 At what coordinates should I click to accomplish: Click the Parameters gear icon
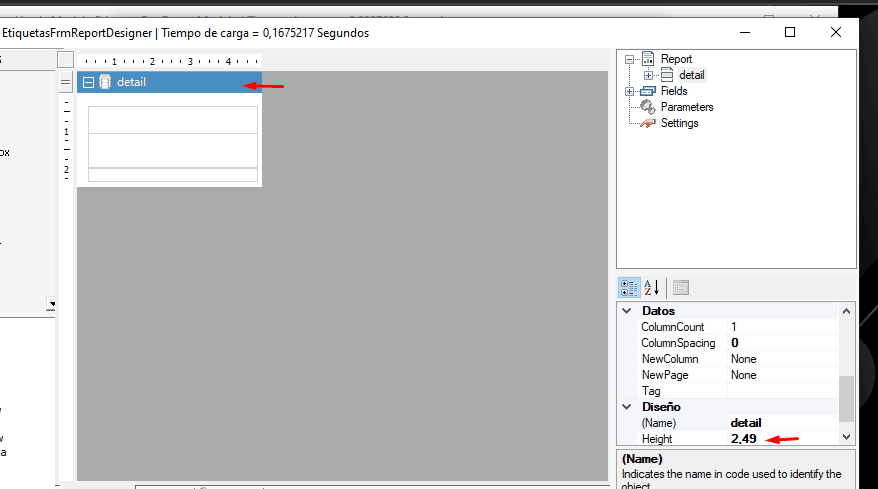[x=648, y=107]
